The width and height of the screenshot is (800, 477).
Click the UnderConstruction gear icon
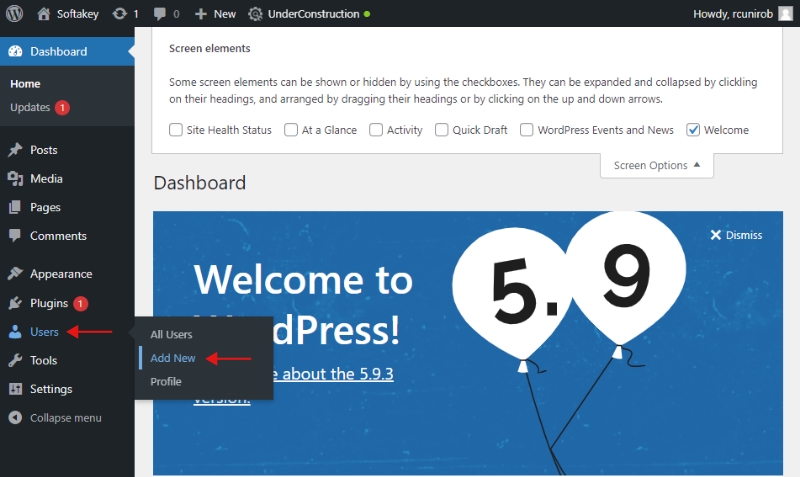tap(255, 14)
